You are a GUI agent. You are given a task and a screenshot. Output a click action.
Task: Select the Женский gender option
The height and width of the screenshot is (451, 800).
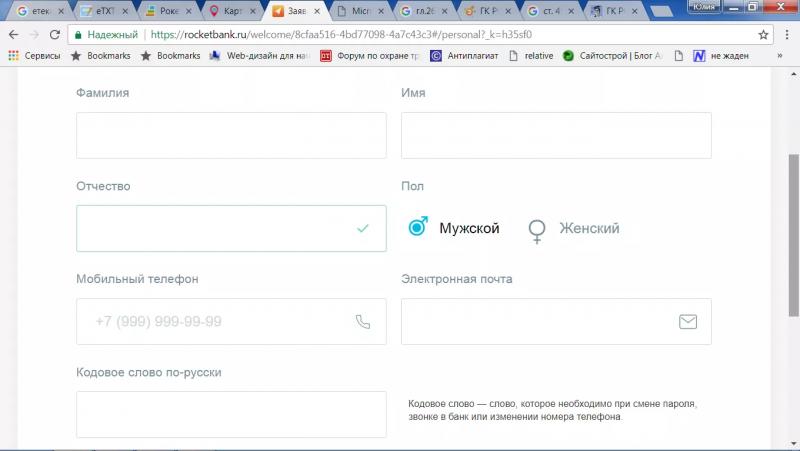point(573,229)
